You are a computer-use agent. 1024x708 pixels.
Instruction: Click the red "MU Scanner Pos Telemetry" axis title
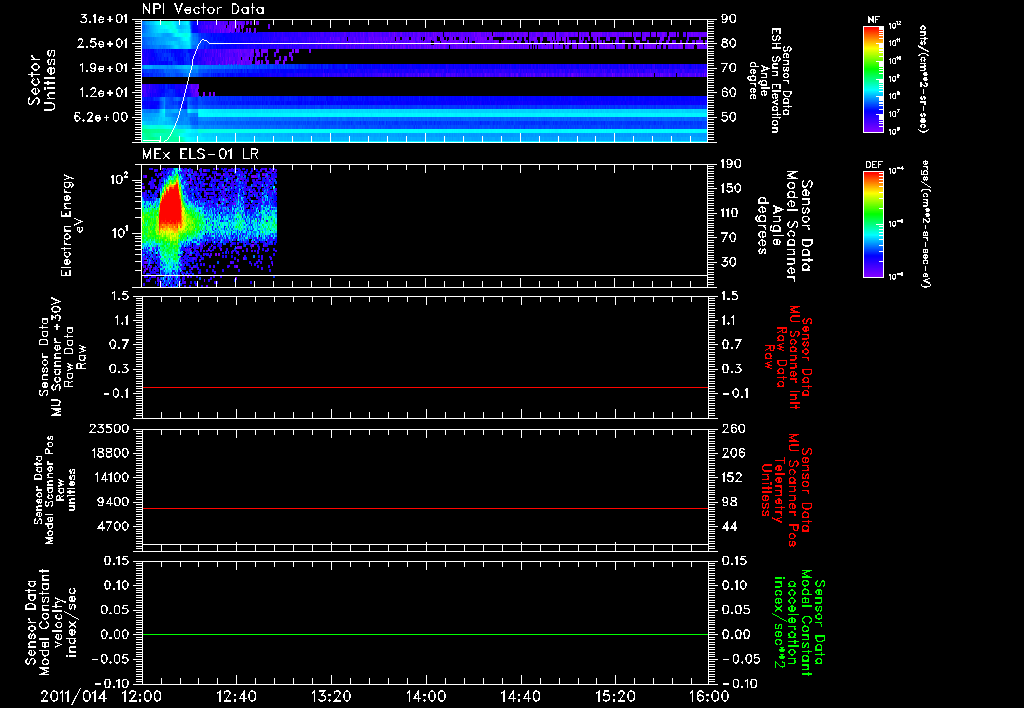point(787,490)
